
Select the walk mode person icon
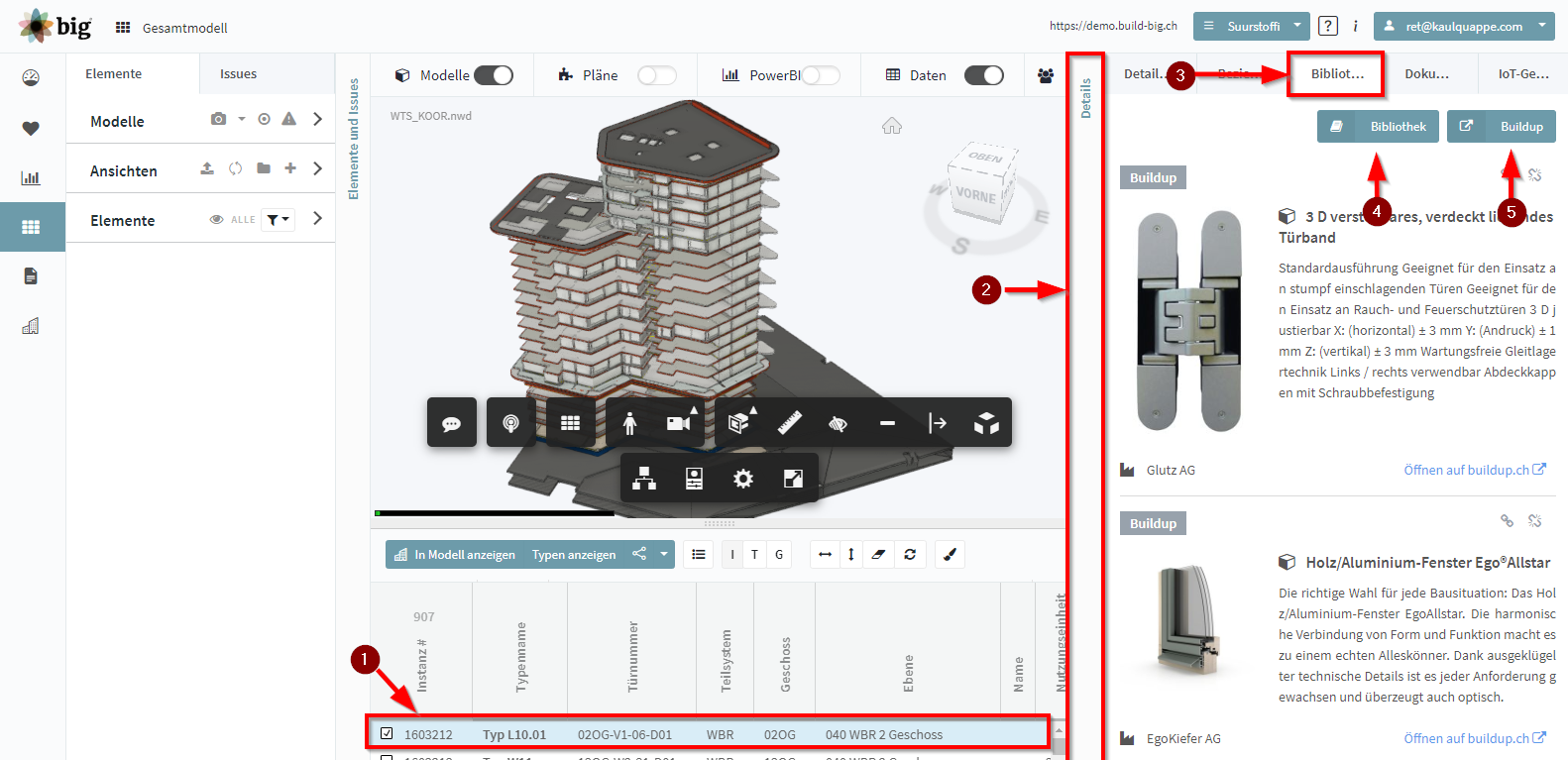(x=630, y=422)
